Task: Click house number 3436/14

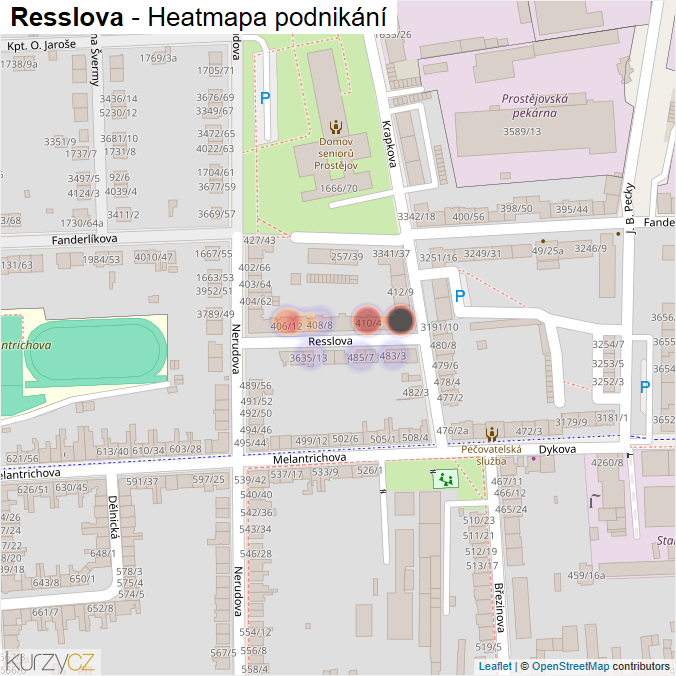Action: click(x=119, y=99)
